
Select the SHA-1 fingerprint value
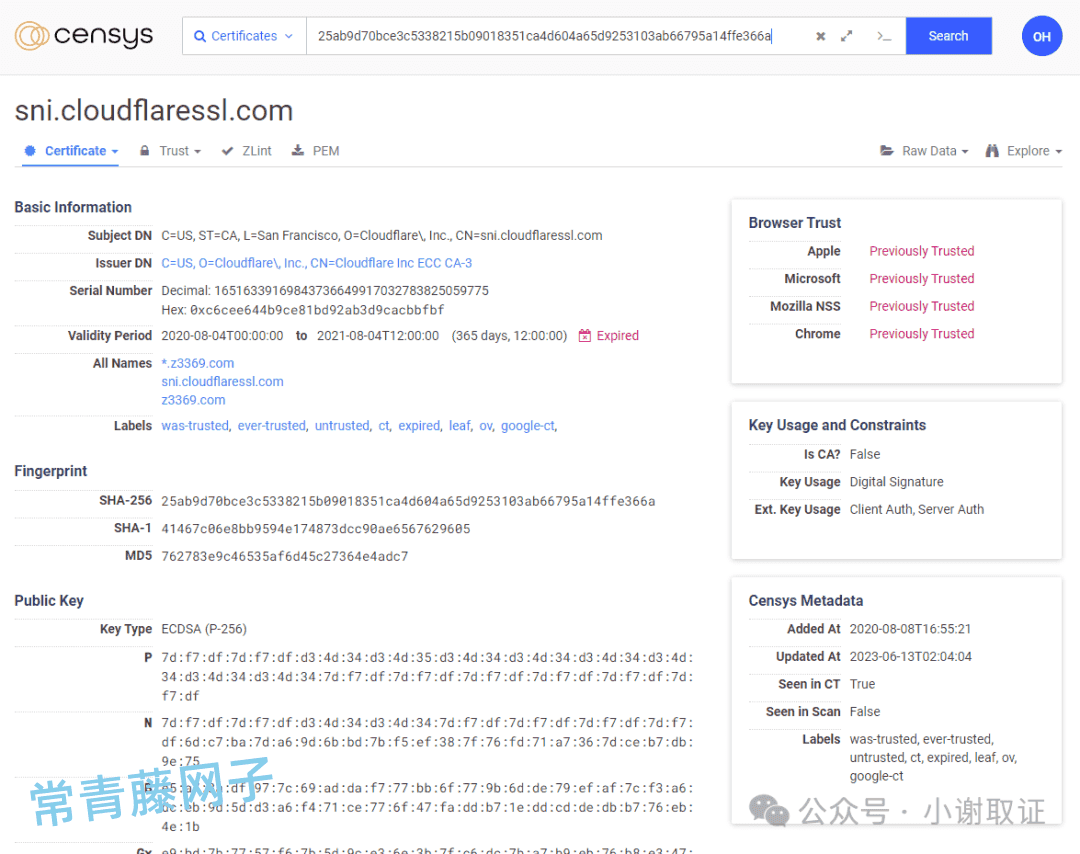(315, 529)
